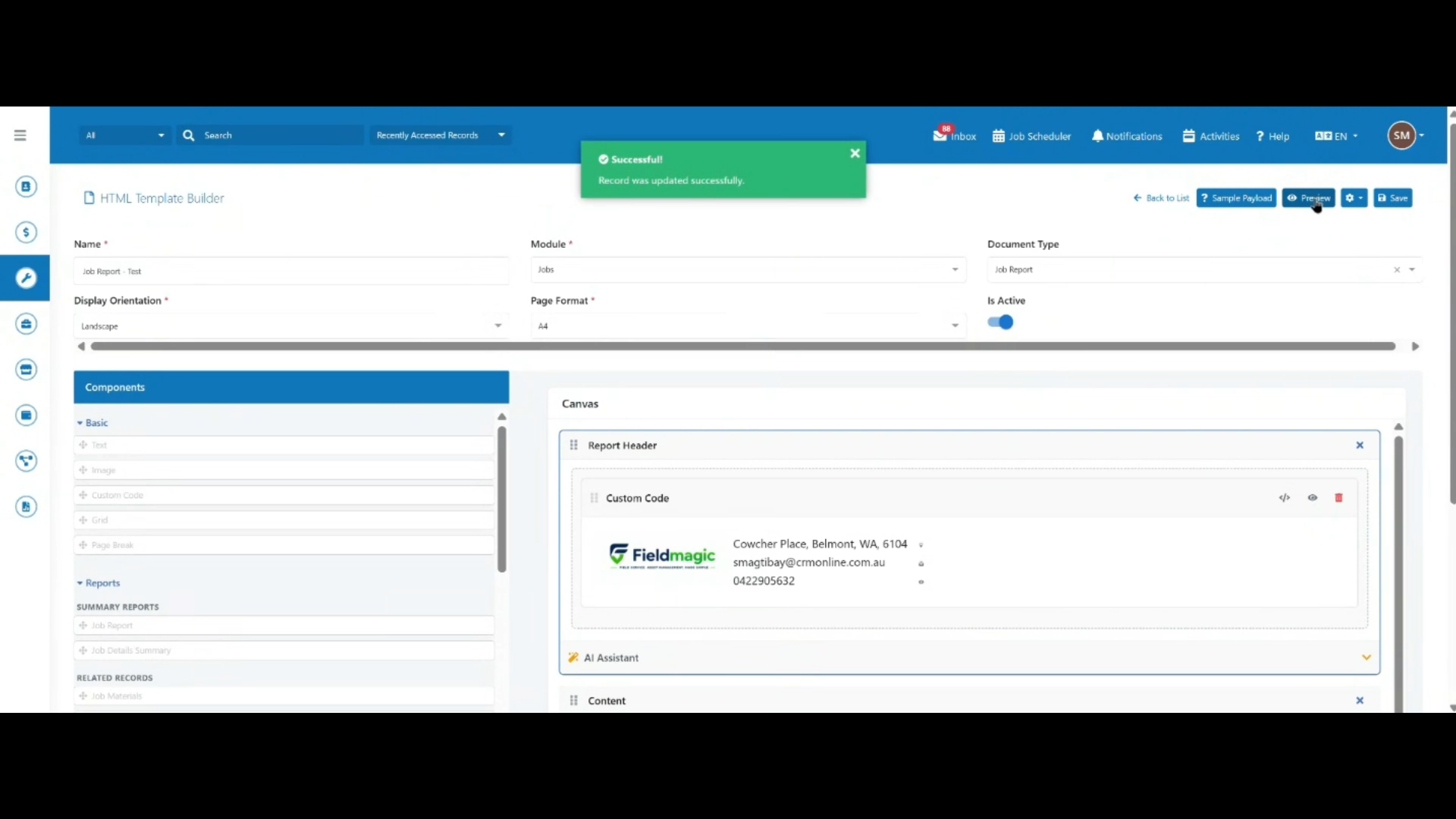Click the right arrow of horizontal scrollbar

pyautogui.click(x=1415, y=347)
